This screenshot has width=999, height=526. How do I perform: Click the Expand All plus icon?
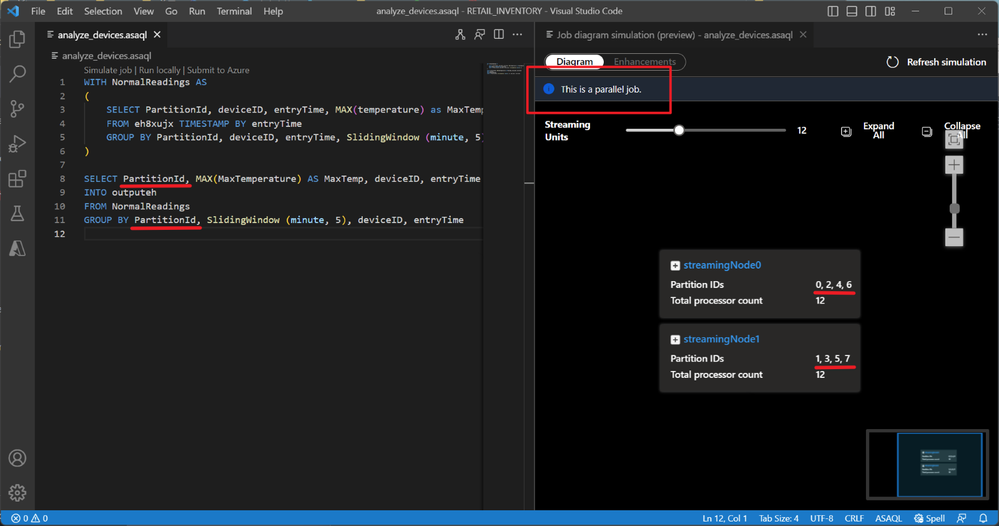pos(845,131)
